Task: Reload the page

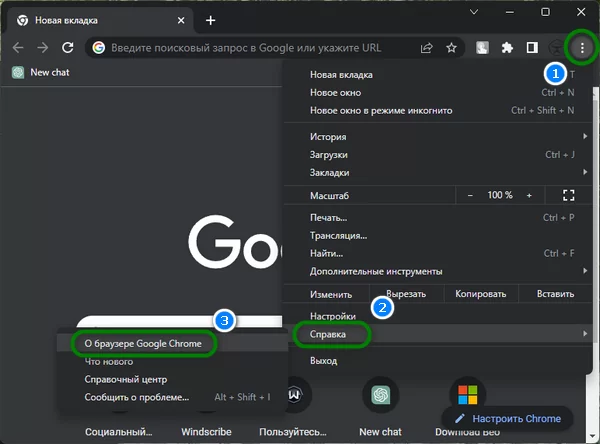Action: click(x=68, y=47)
